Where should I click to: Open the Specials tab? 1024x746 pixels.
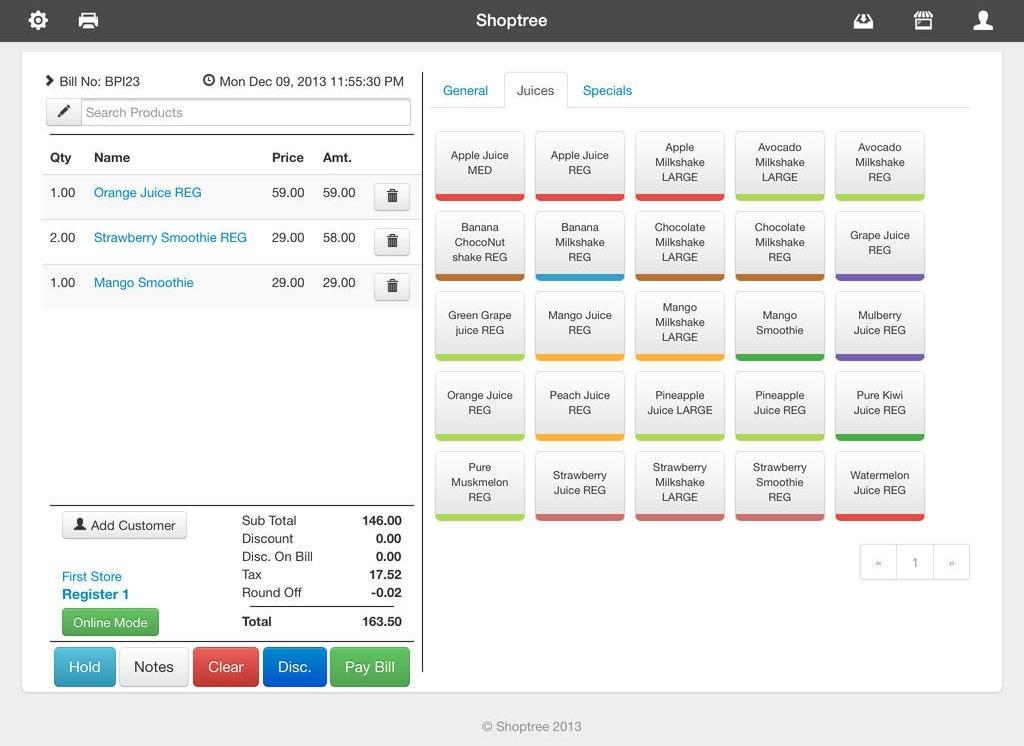[607, 91]
